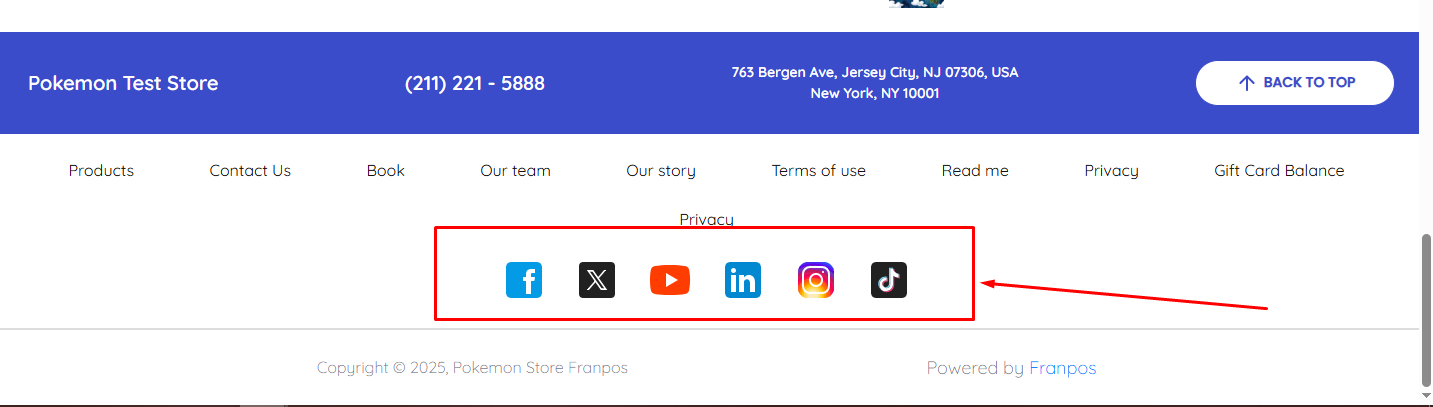The image size is (1433, 407).
Task: Click the Privacy link above social icons
Action: coord(707,219)
